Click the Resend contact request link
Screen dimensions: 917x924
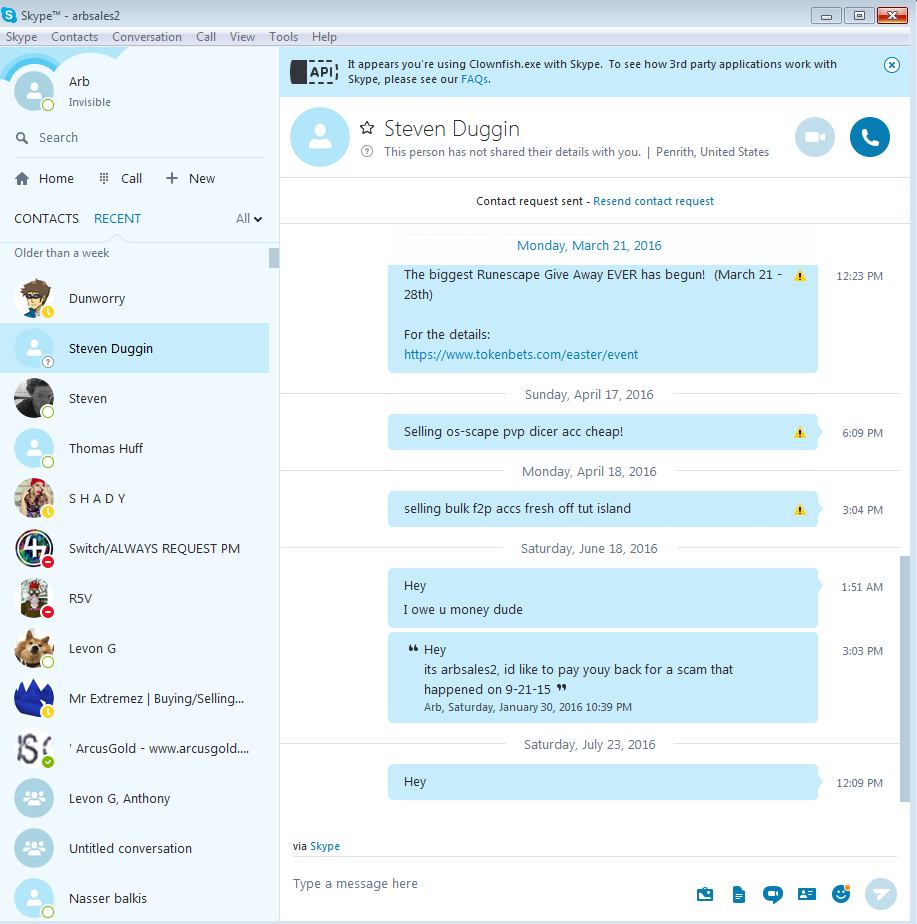point(653,201)
